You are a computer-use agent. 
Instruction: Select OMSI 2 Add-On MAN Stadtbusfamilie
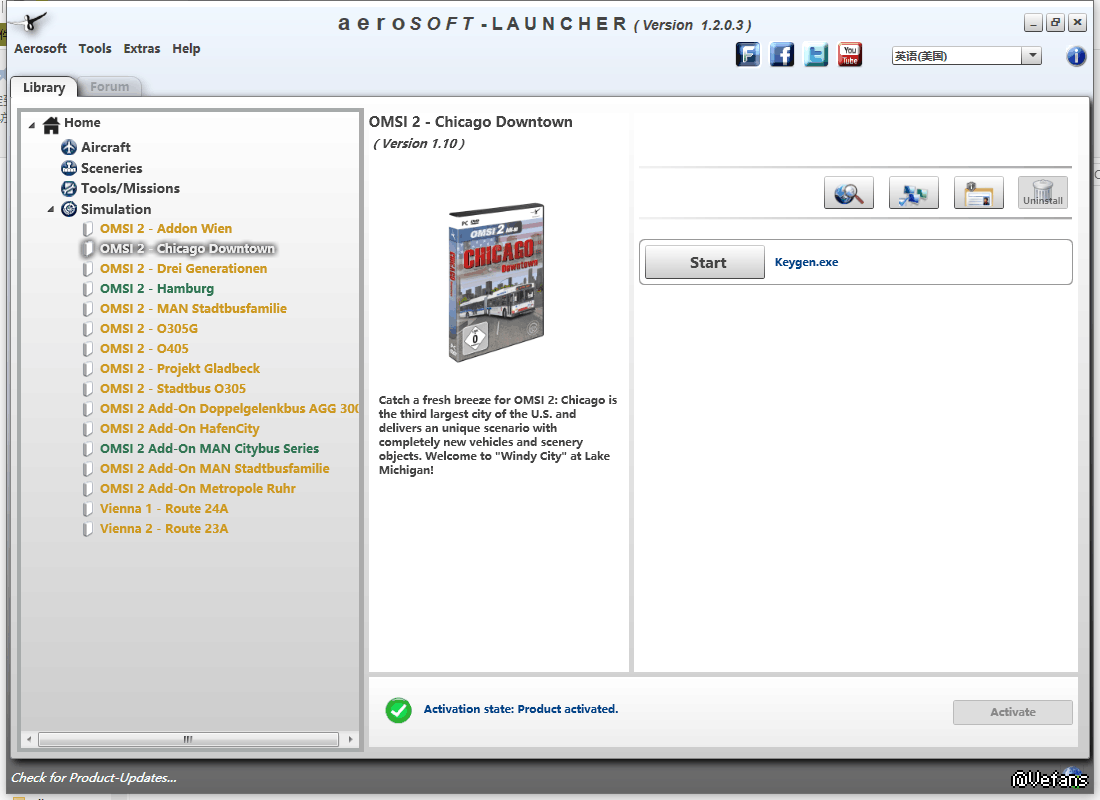click(215, 469)
